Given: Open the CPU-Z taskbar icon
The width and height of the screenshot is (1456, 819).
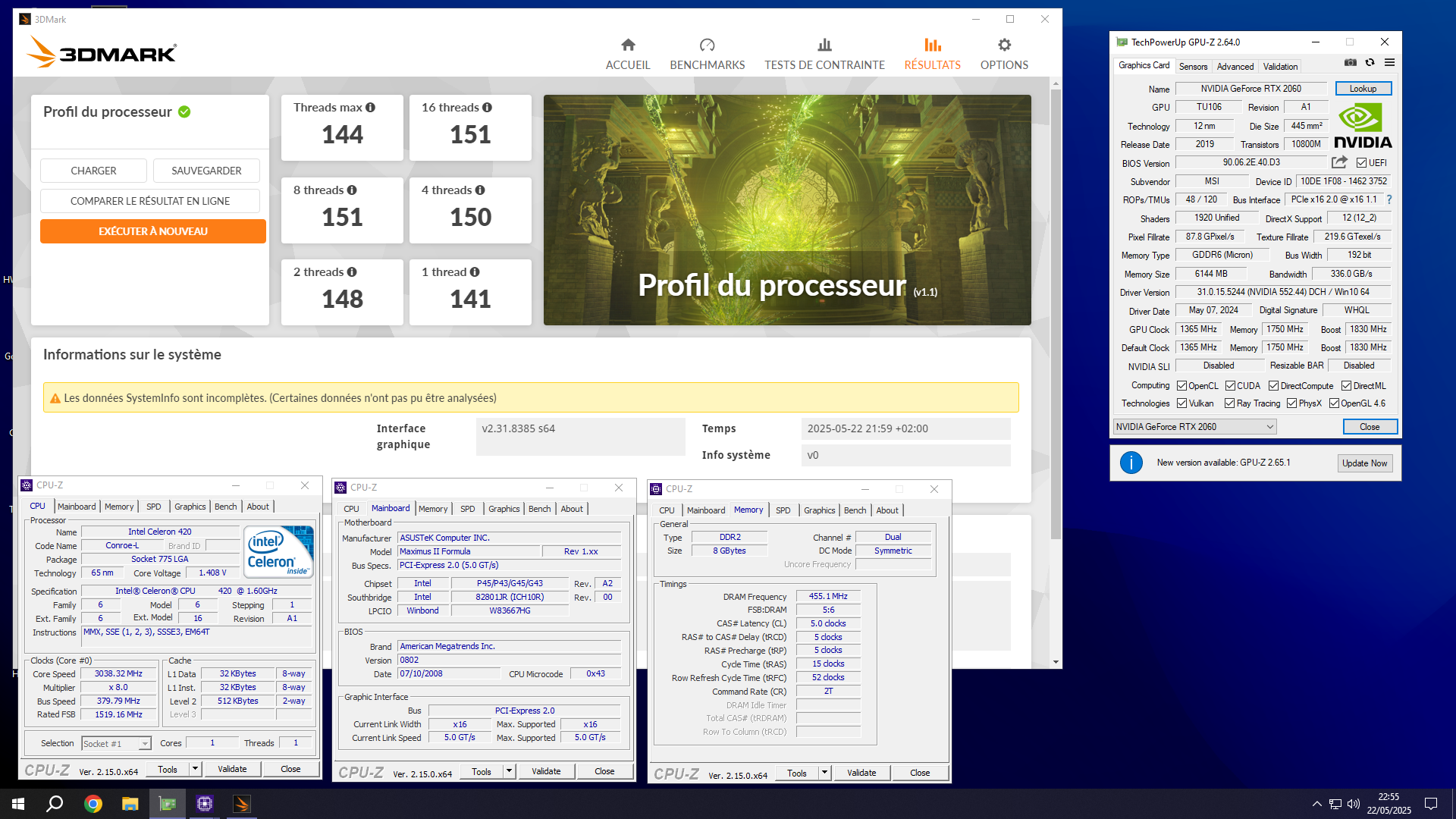Looking at the screenshot, I should [x=205, y=804].
